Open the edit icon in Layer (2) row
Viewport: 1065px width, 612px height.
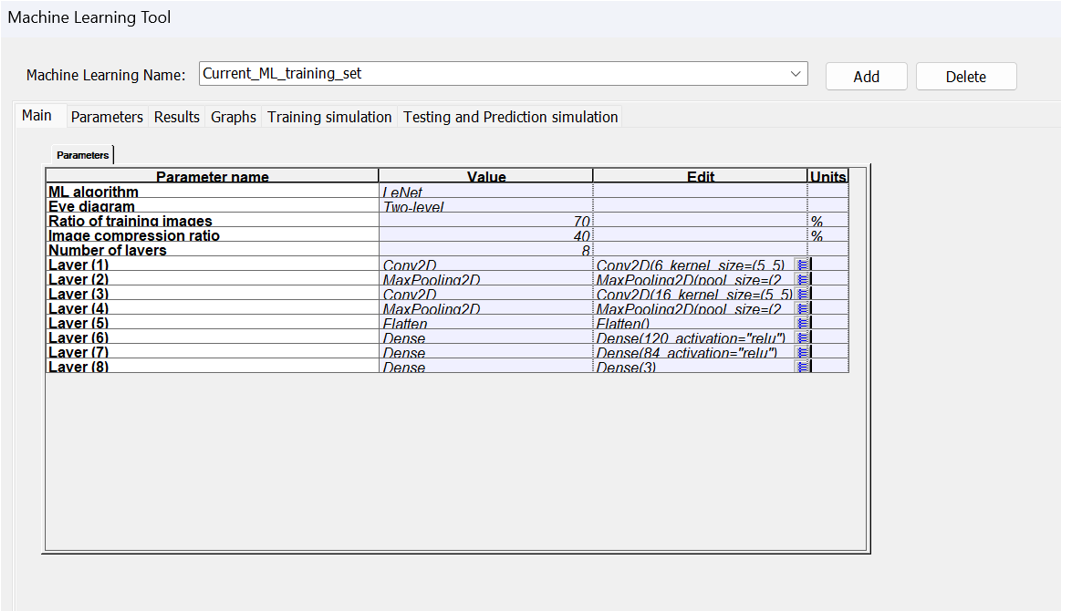(801, 280)
